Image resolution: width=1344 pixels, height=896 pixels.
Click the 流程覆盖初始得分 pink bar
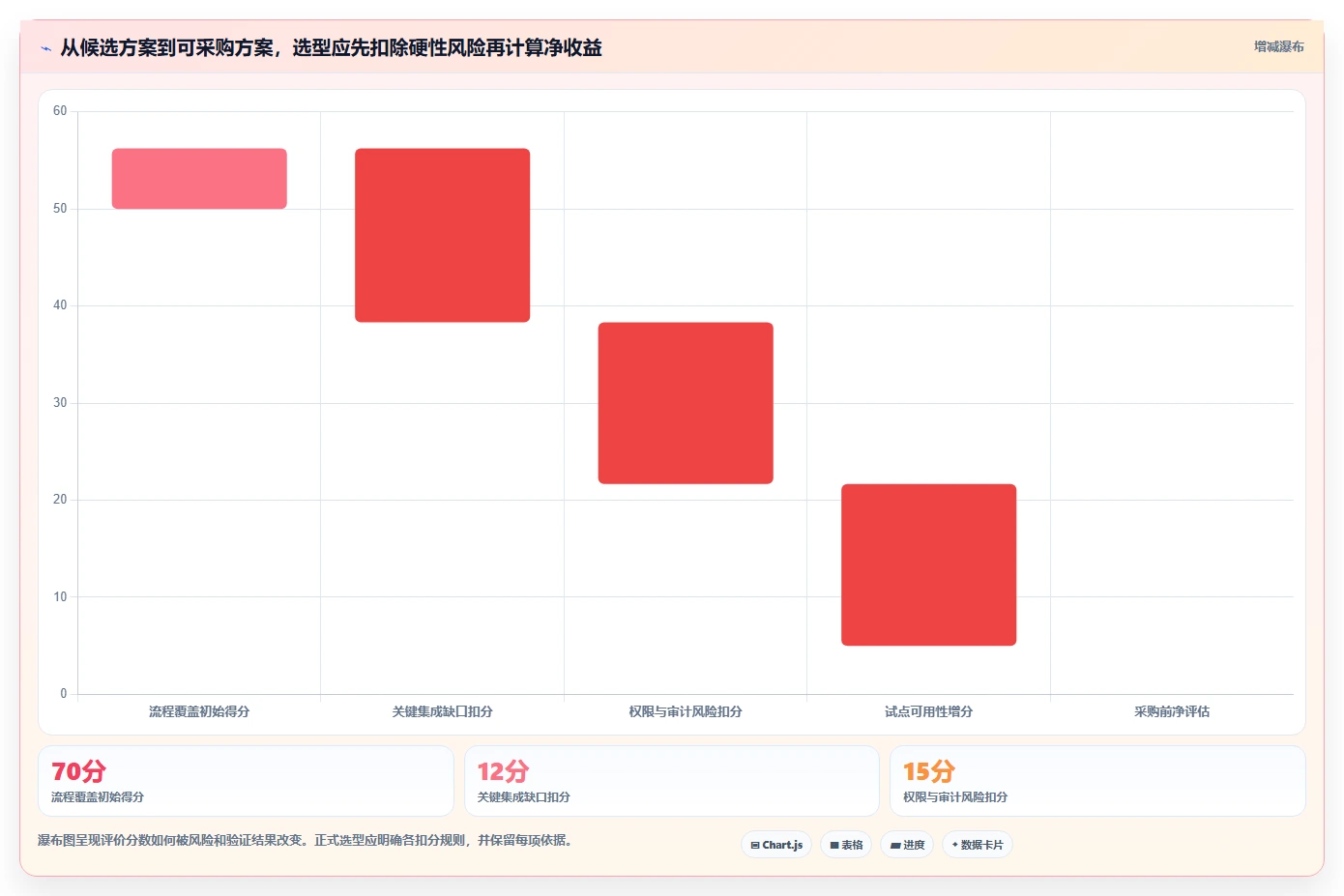click(199, 179)
